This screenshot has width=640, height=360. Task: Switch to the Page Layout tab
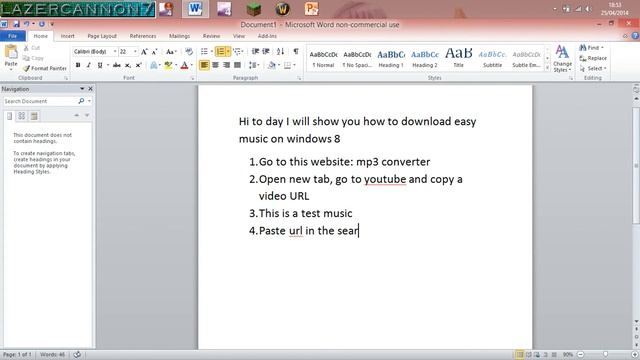102,36
